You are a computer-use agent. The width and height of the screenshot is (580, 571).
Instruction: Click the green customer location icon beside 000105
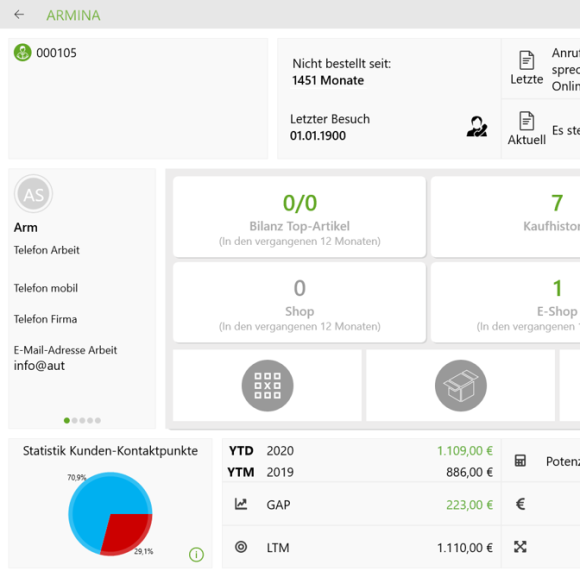pos(23,53)
